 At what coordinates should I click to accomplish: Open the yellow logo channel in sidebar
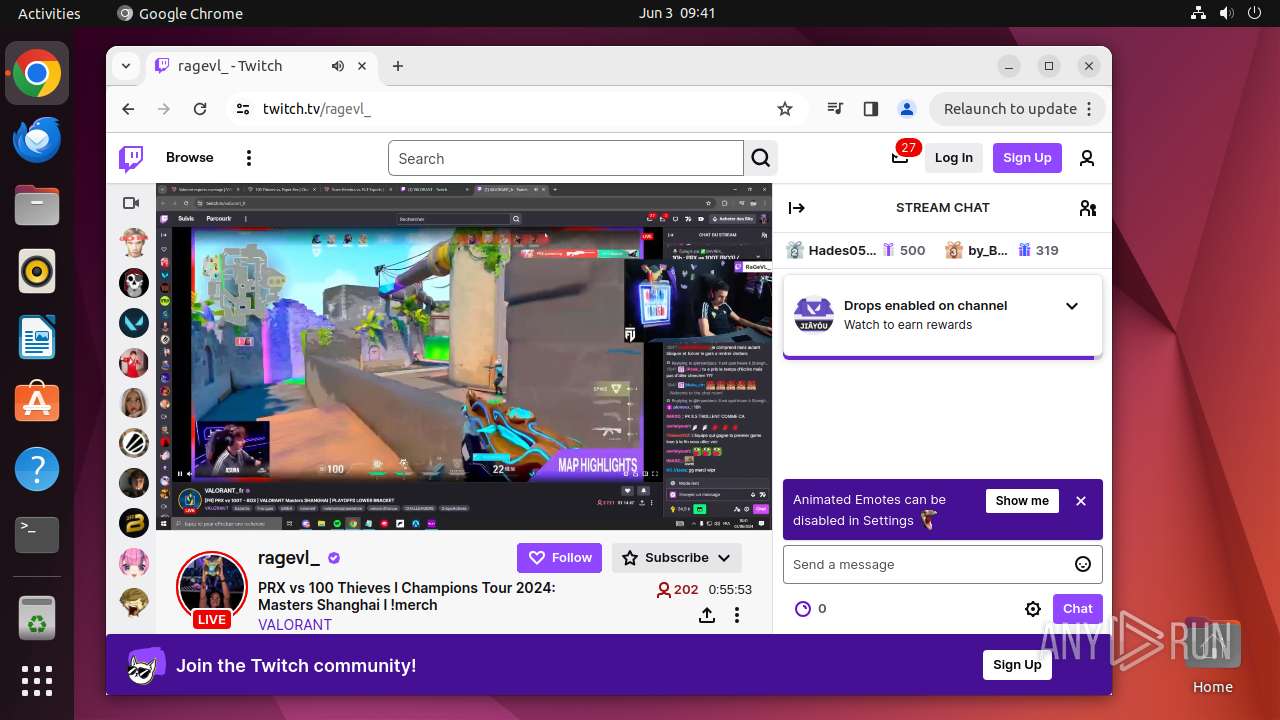(134, 523)
